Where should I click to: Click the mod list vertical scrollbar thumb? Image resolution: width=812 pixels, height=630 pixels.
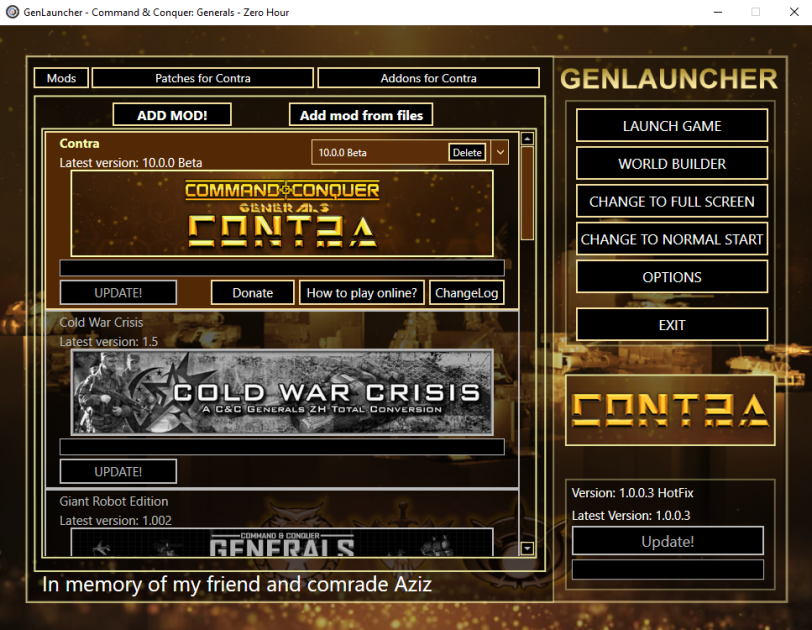[x=527, y=193]
